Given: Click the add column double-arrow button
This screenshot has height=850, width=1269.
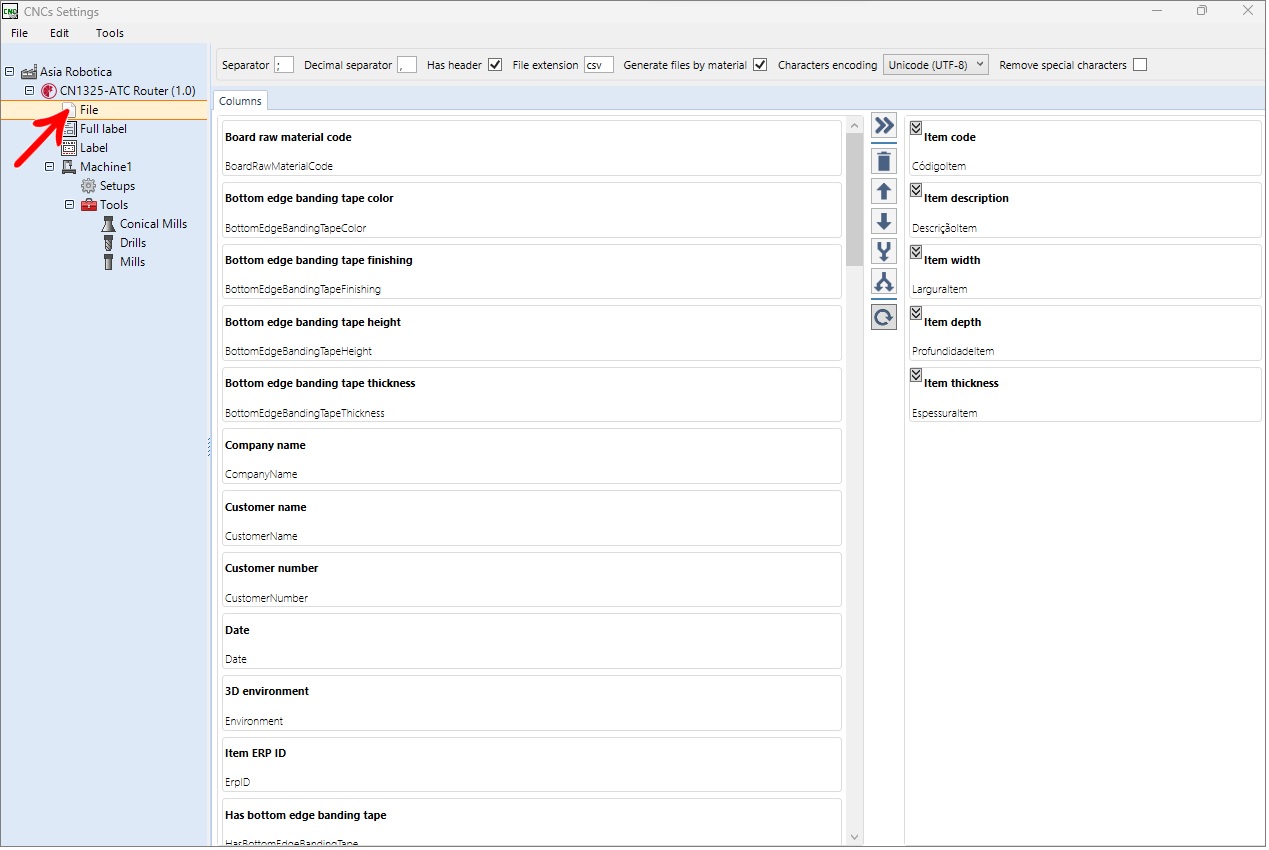Looking at the screenshot, I should click(884, 126).
